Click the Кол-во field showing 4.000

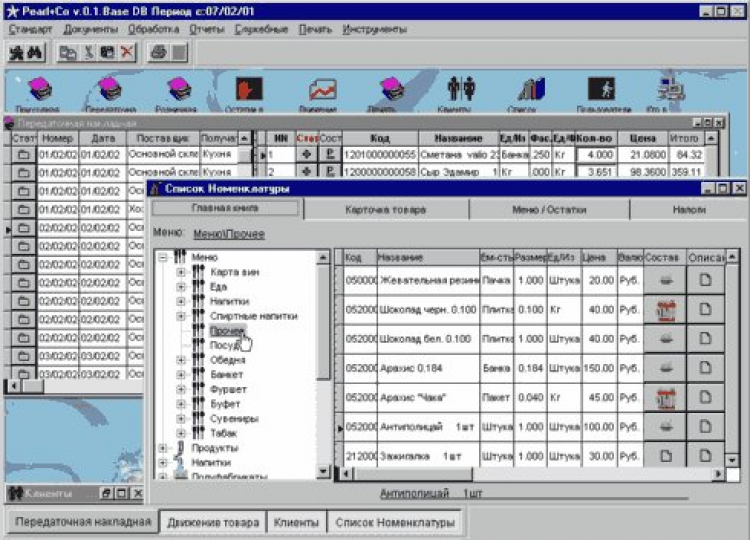595,155
